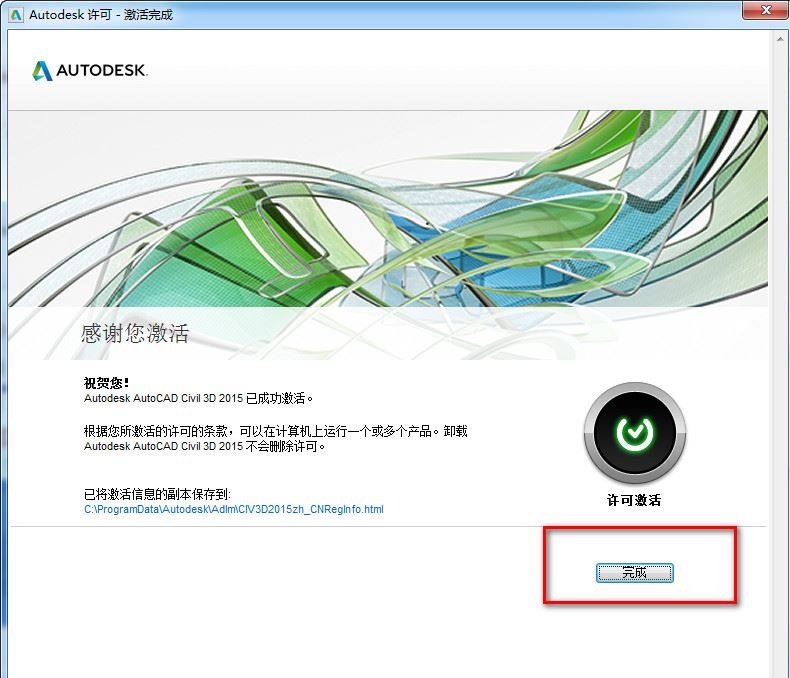Image resolution: width=790 pixels, height=678 pixels.
Task: Click the 许可激活 green checkmark icon
Action: coord(635,433)
